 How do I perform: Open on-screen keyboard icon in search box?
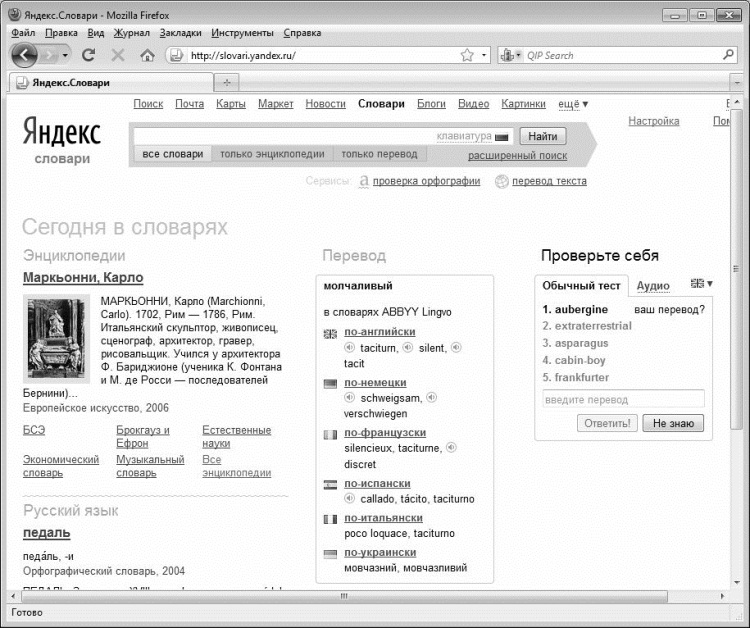[x=501, y=137]
